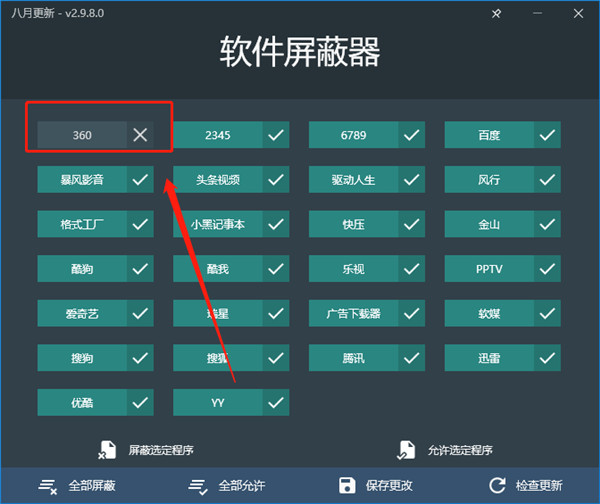
Task: Toggle the 格式工厂 checkmark
Action: (140, 224)
